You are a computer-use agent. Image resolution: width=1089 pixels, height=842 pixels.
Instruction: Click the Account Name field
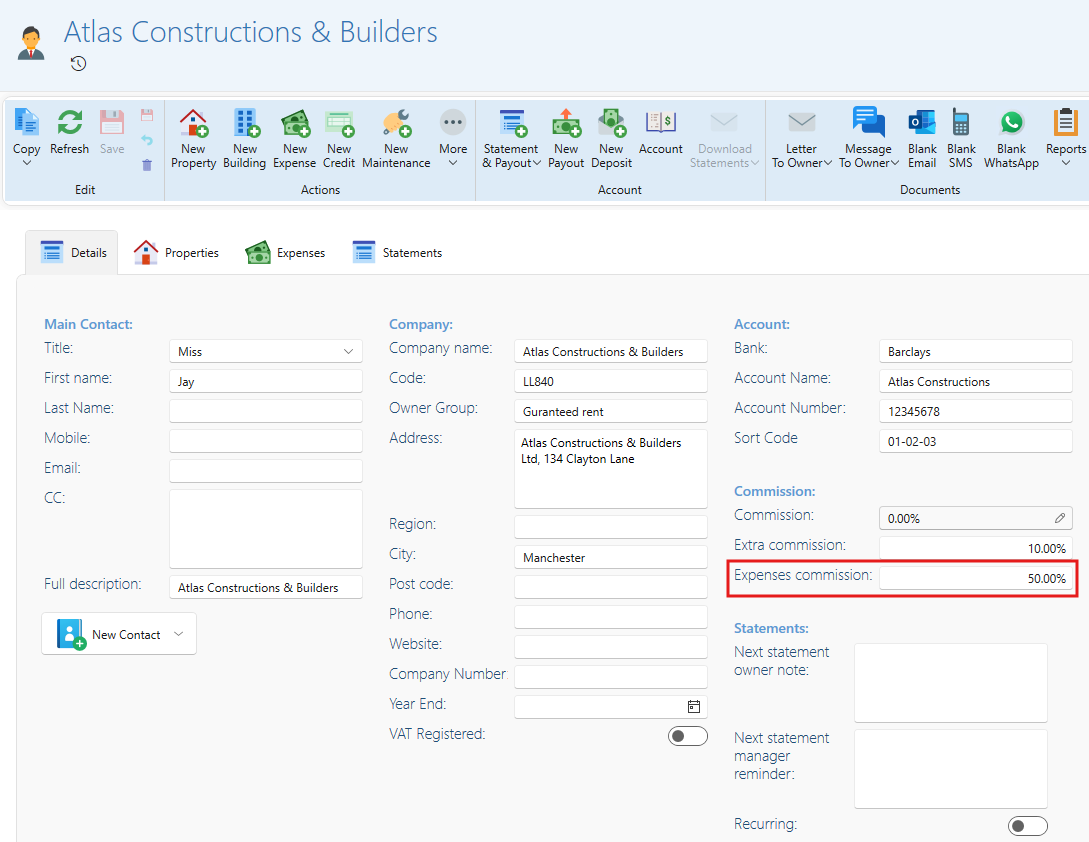pyautogui.click(x=976, y=381)
